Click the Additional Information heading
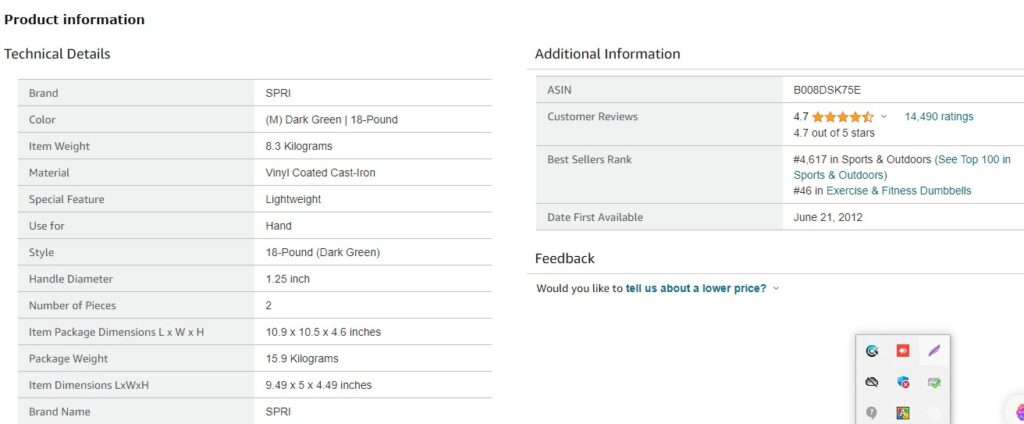This screenshot has height=424, width=1024. click(x=607, y=54)
